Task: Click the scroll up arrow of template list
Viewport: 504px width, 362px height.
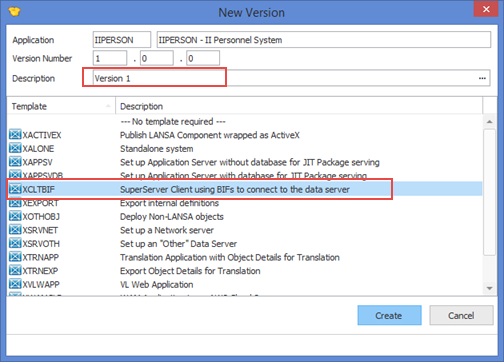Action: tap(489, 122)
